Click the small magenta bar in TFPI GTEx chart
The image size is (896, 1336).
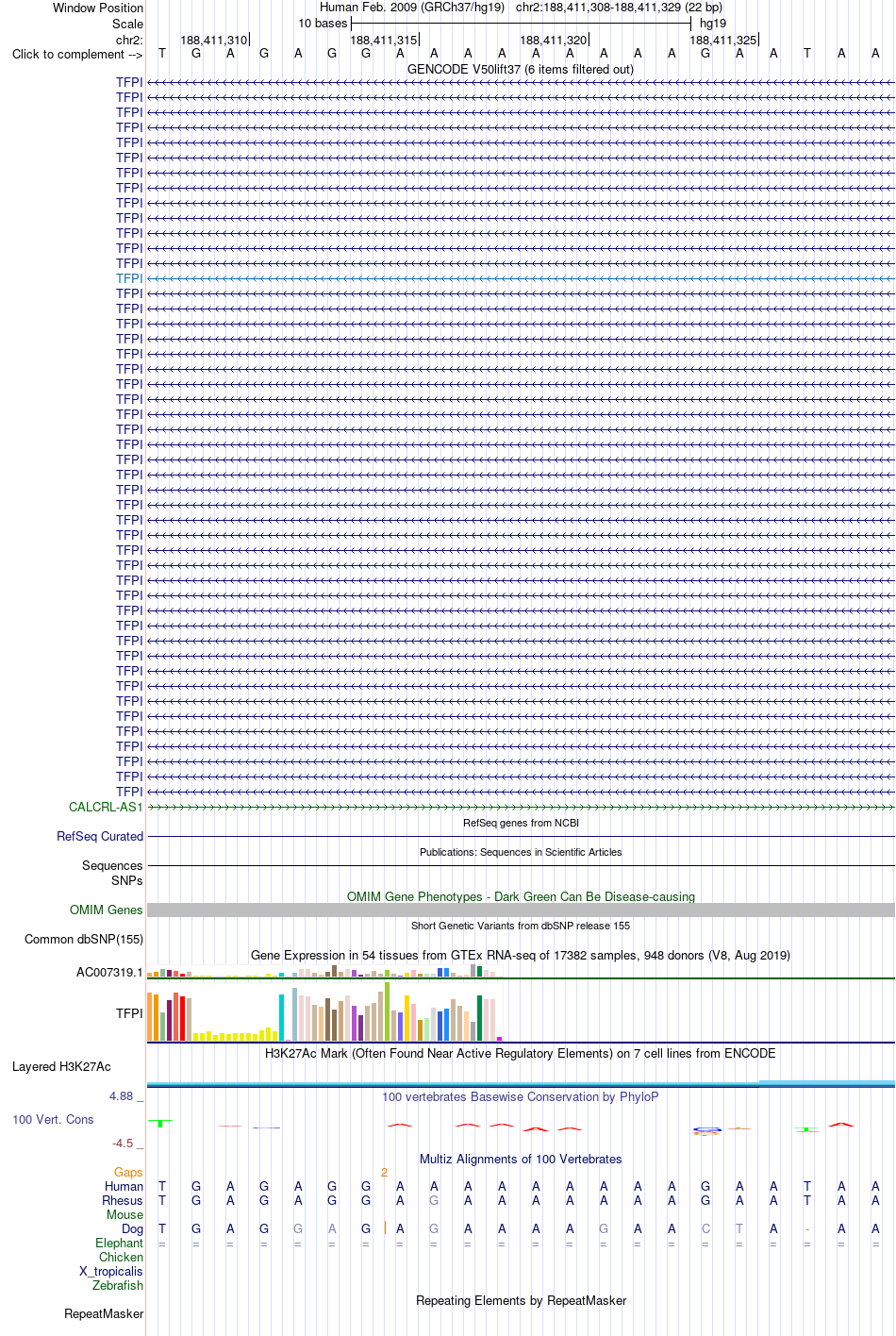(499, 1039)
